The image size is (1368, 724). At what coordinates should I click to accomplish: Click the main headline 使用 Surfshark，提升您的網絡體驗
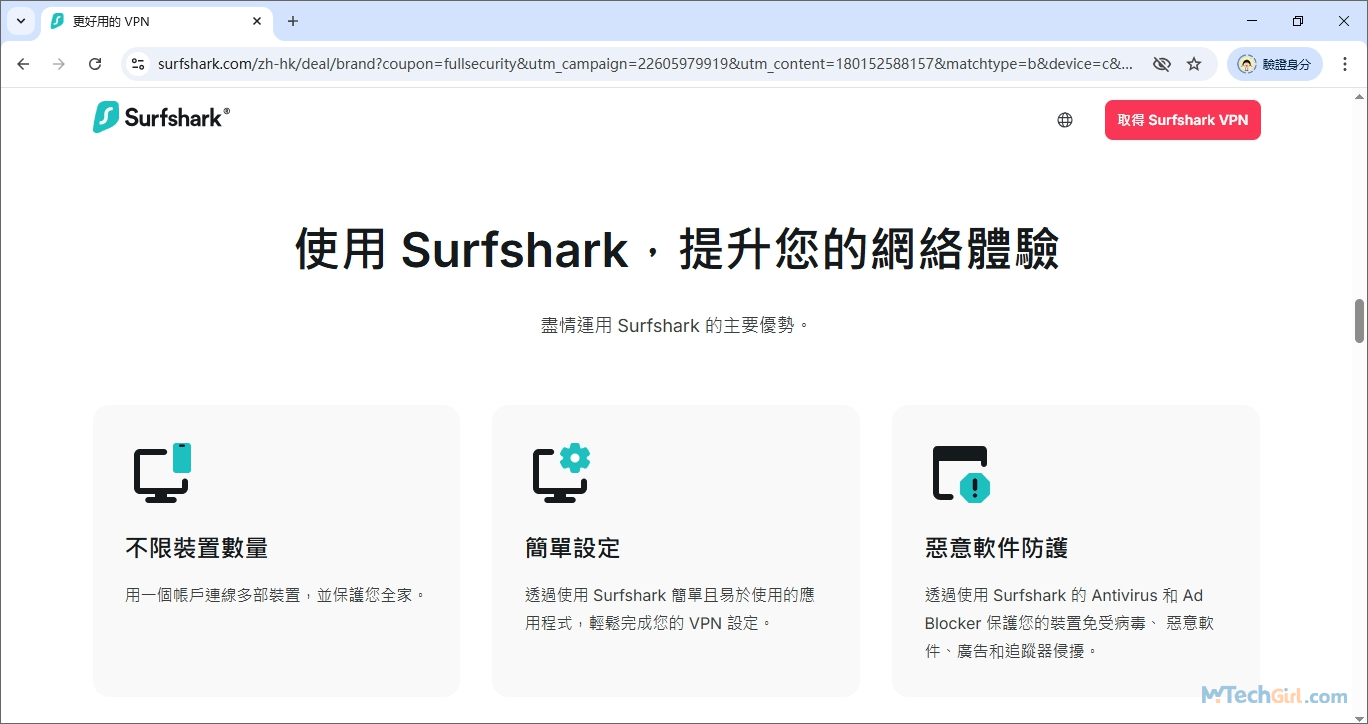coord(677,249)
